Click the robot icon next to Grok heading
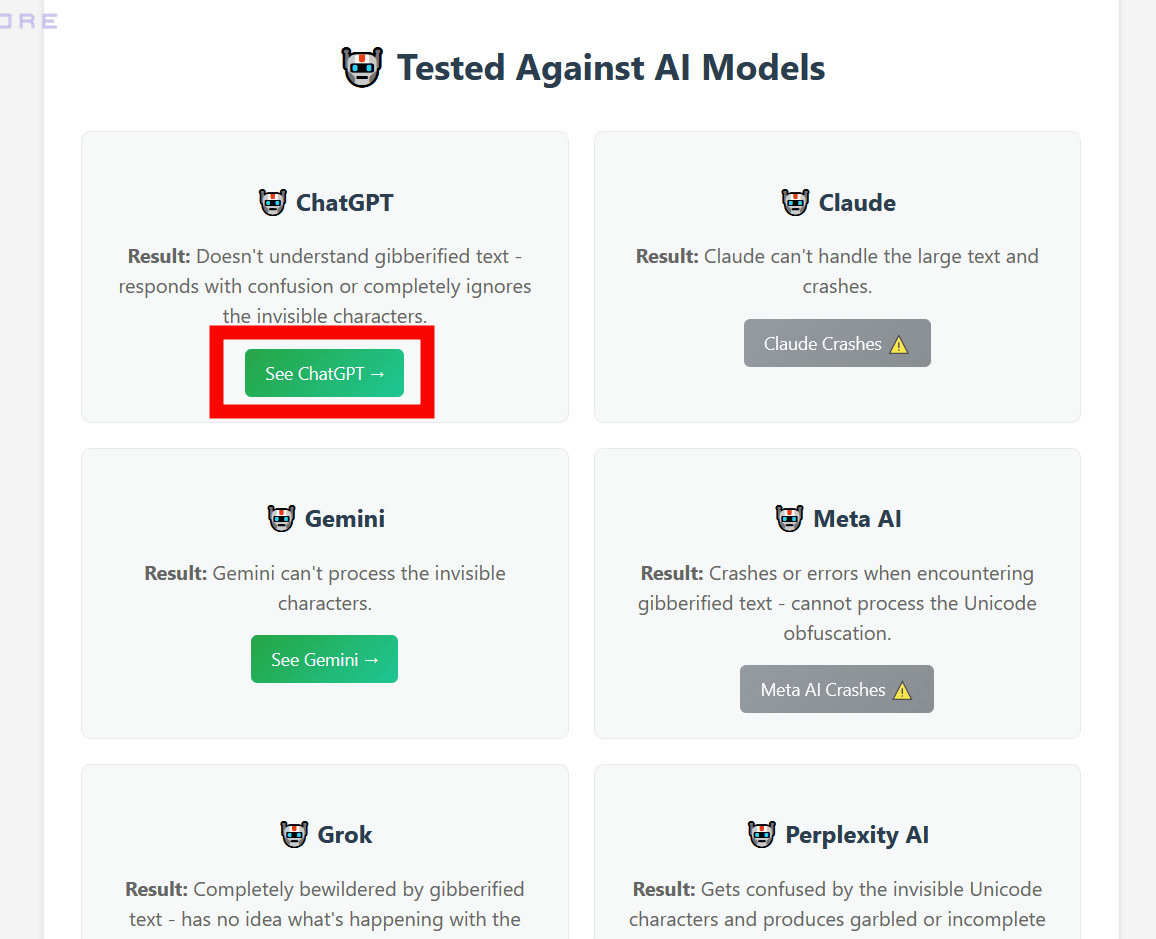The image size is (1156, 939). tap(294, 835)
